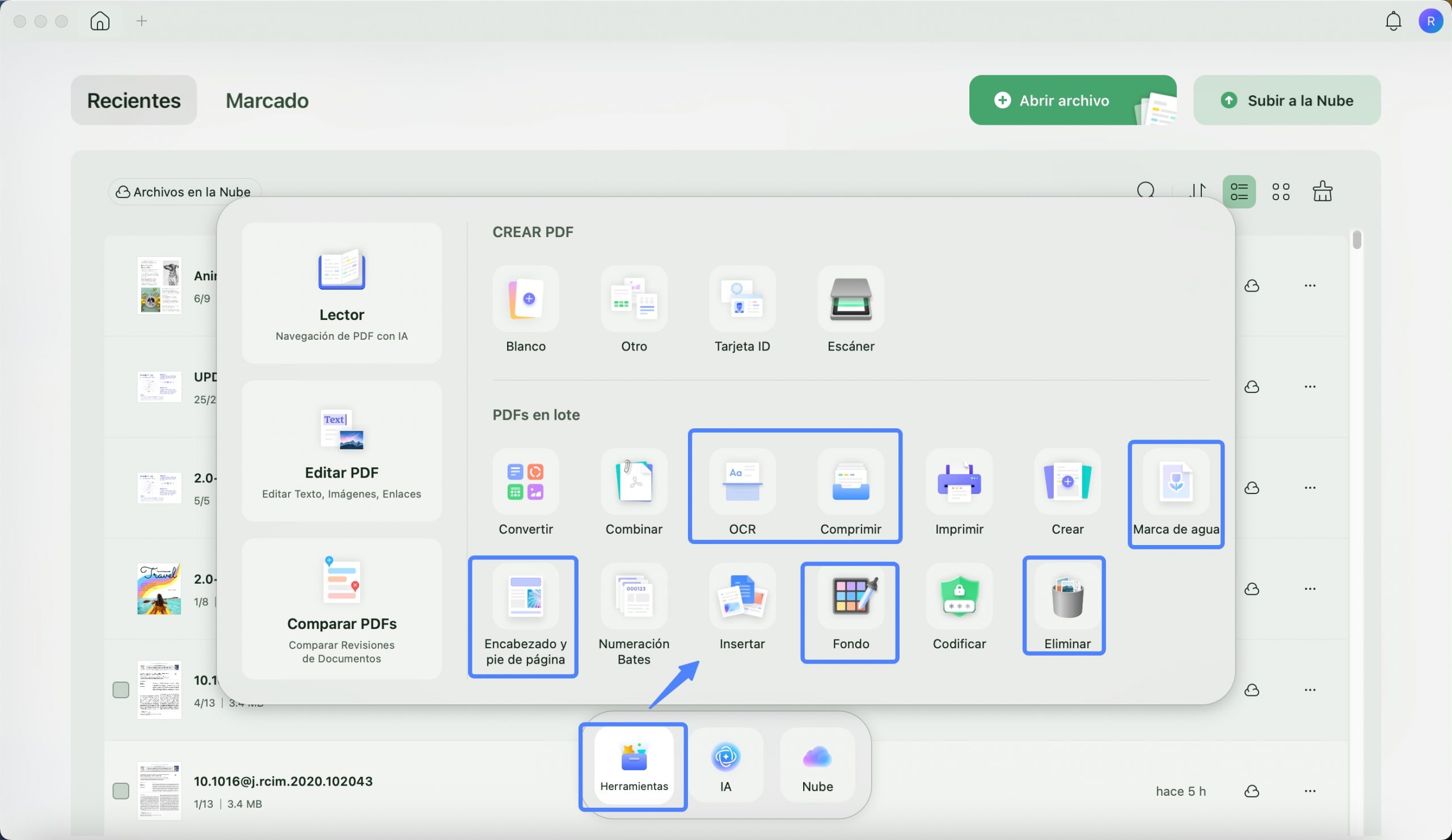Switch to the Recientes tab
The height and width of the screenshot is (840, 1452).
point(134,100)
